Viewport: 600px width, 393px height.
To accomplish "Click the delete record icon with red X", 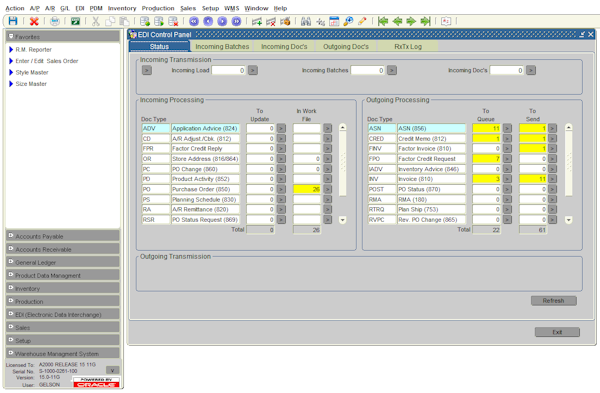I will click(173, 21).
